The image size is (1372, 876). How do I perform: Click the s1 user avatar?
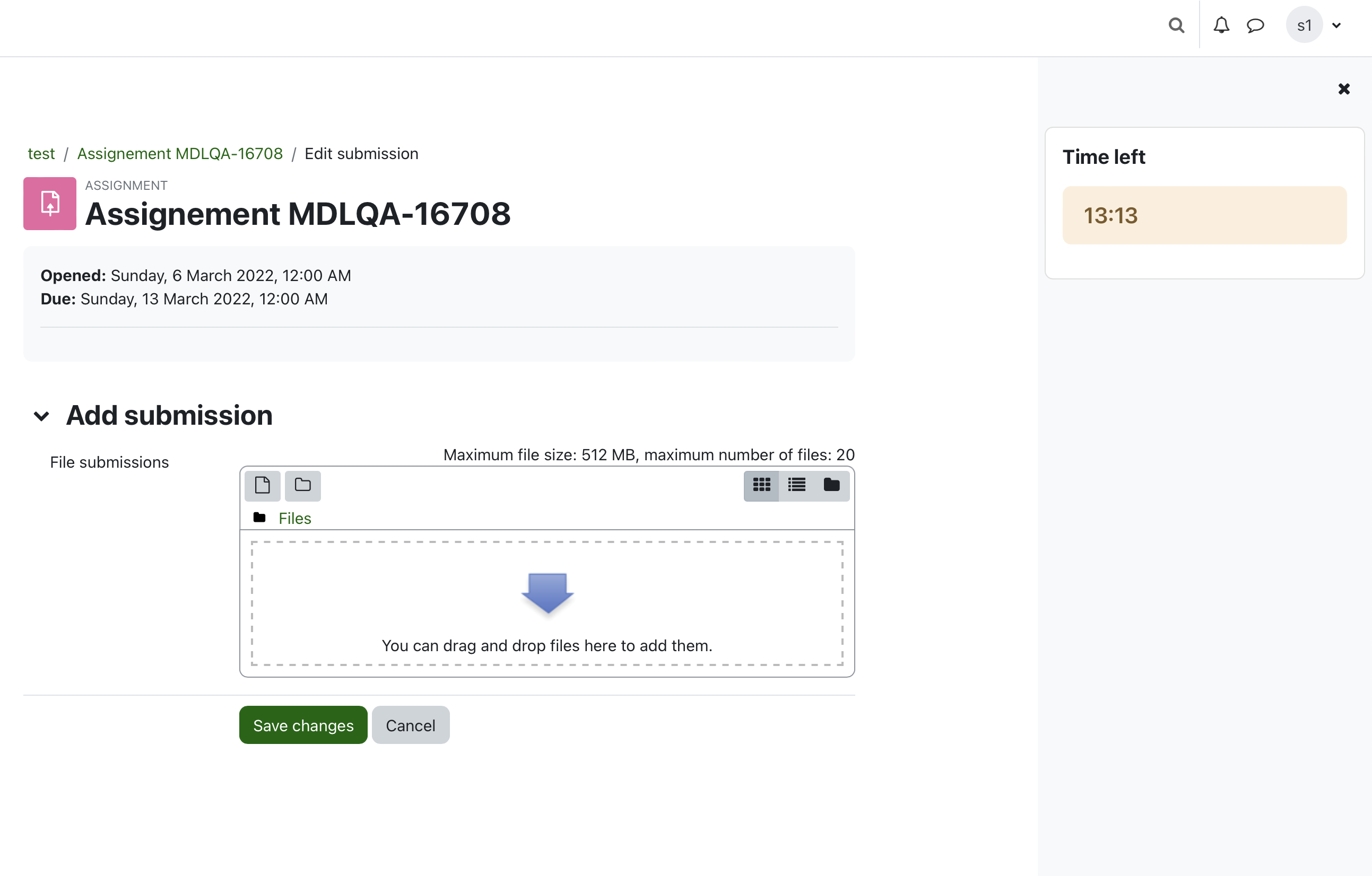click(1304, 25)
